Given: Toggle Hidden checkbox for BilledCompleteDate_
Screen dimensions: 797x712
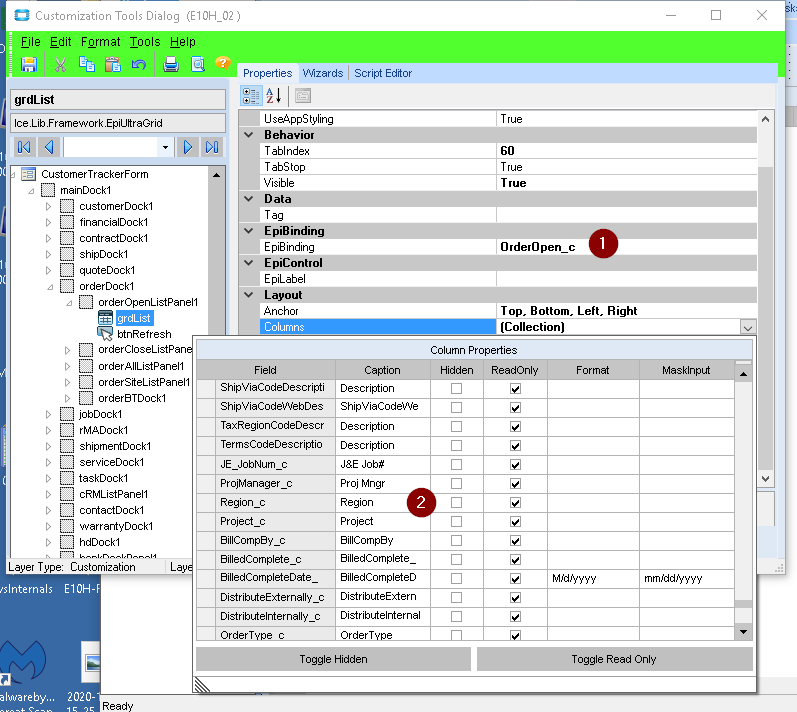Looking at the screenshot, I should [456, 578].
